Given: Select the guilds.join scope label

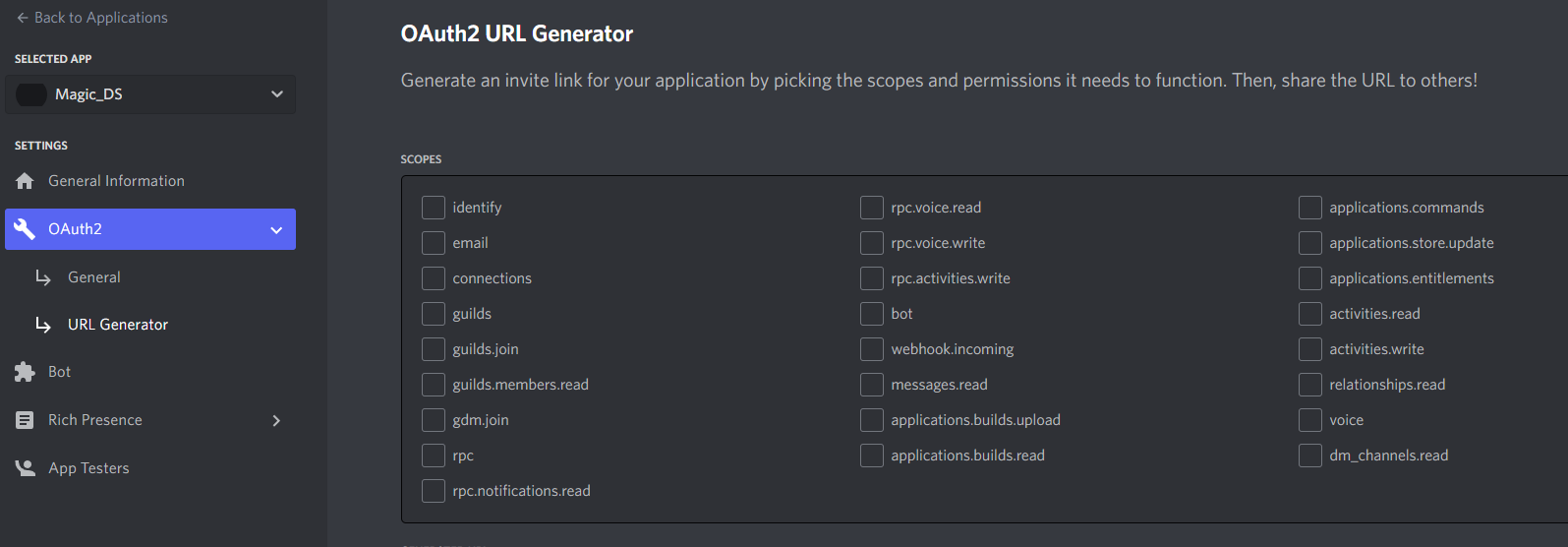Looking at the screenshot, I should 486,349.
